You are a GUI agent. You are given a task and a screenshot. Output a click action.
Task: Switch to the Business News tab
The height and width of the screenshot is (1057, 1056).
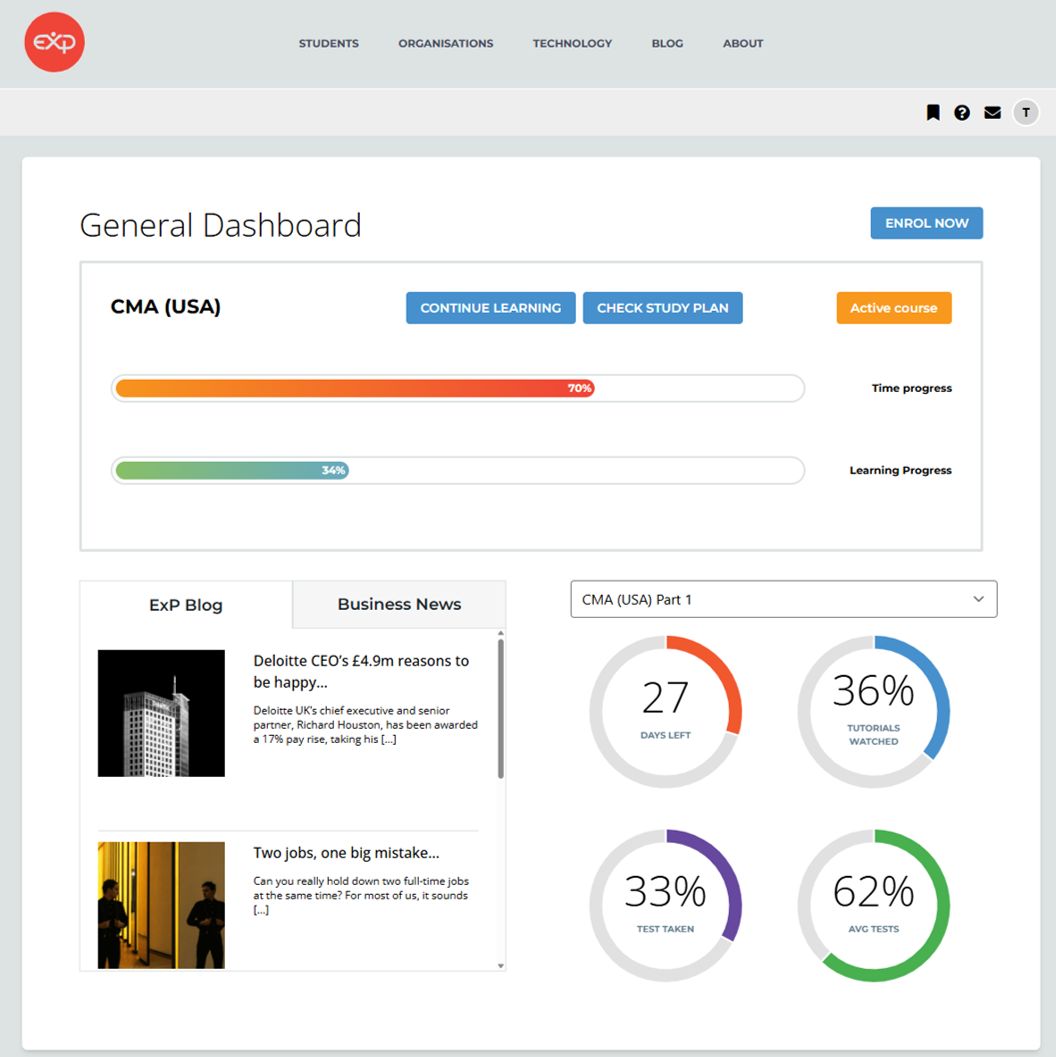click(399, 604)
